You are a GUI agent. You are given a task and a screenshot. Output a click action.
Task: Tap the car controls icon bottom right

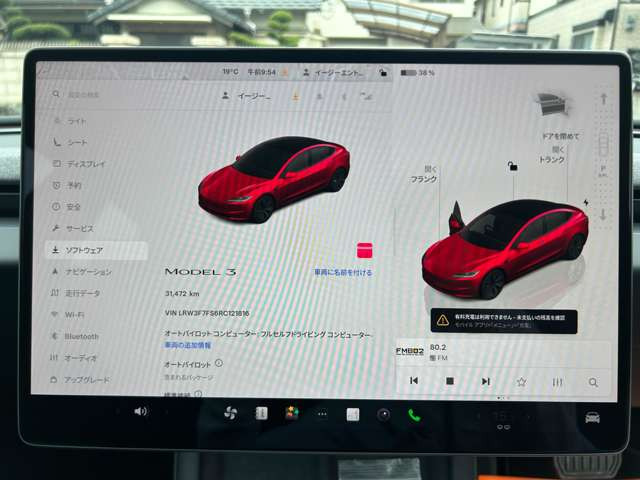tap(592, 417)
